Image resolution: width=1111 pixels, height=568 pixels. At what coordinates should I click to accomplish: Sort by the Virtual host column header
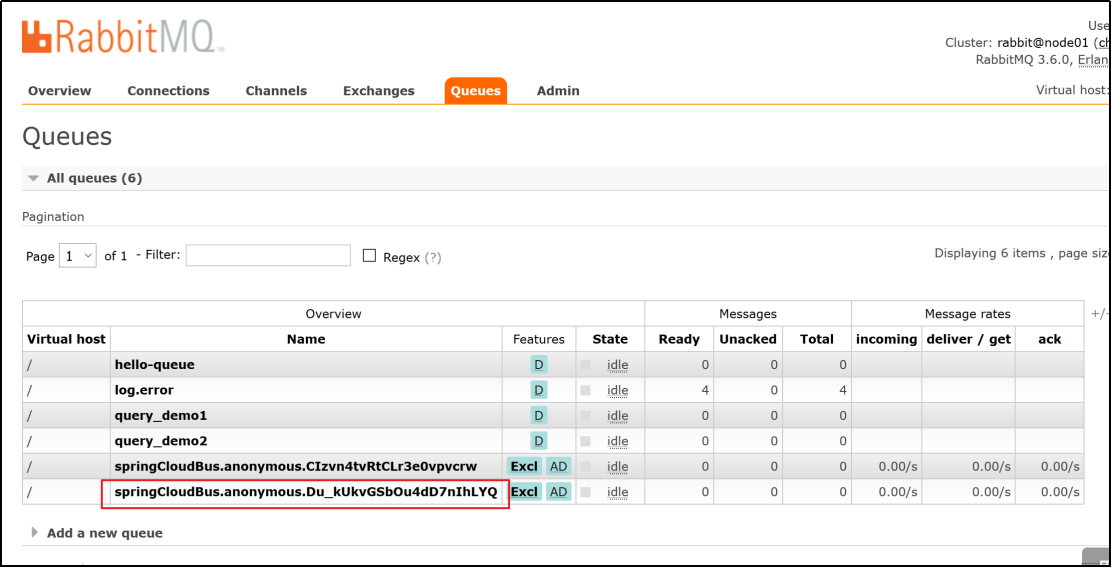tap(66, 339)
